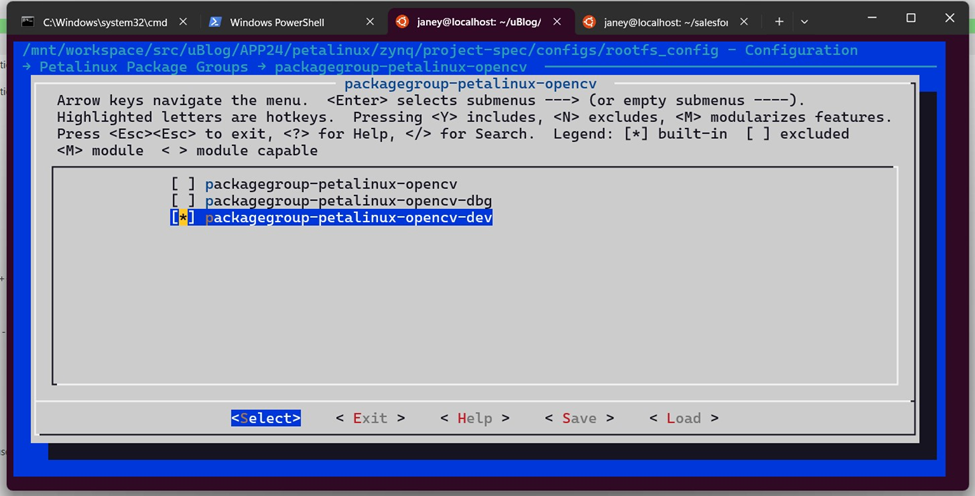
Task: Open the < Help > button
Action: (475, 418)
